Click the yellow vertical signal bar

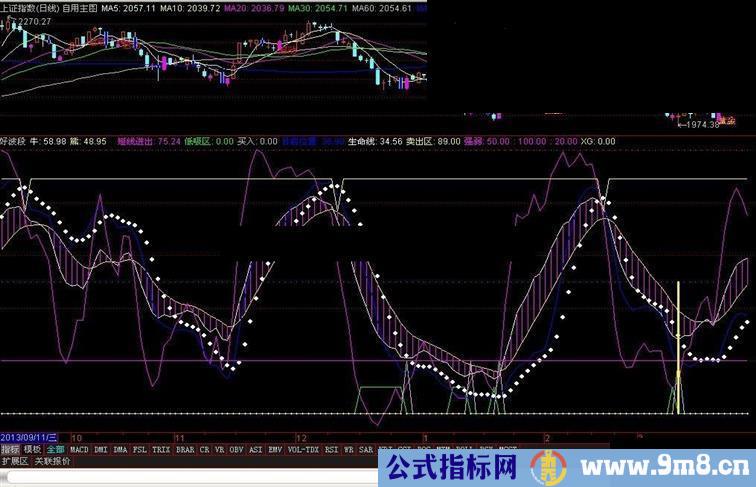pos(679,346)
